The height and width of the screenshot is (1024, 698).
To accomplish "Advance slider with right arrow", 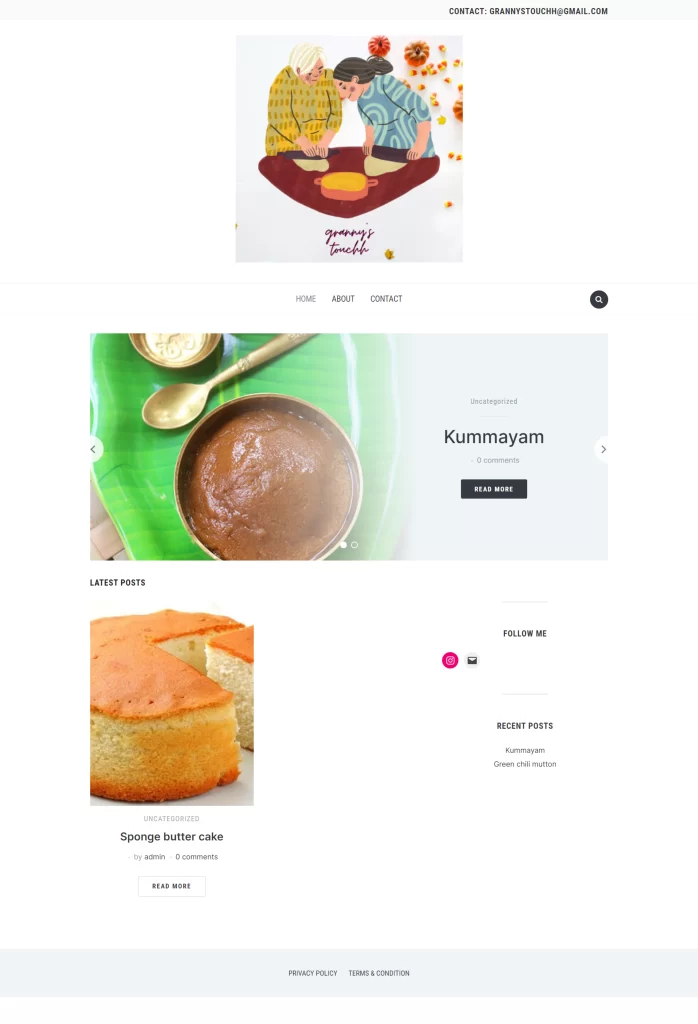I will pos(603,449).
